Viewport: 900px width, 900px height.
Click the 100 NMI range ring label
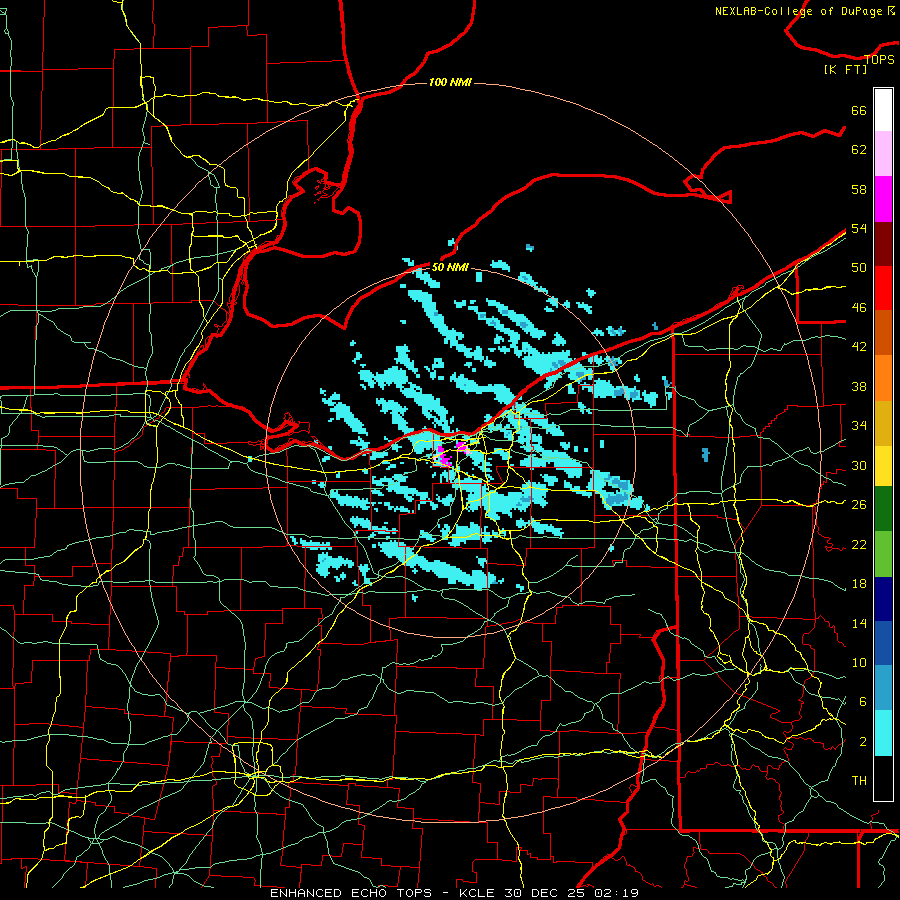[x=450, y=83]
